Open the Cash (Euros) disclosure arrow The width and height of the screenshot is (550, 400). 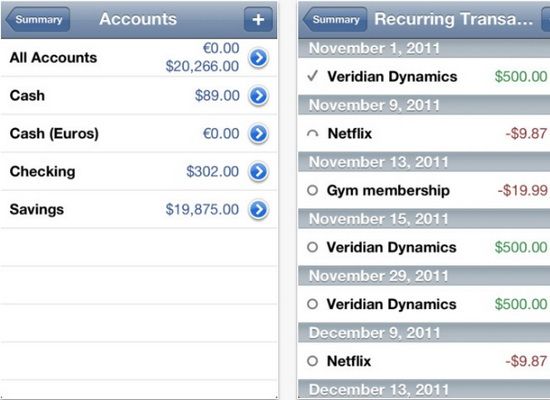pos(259,134)
